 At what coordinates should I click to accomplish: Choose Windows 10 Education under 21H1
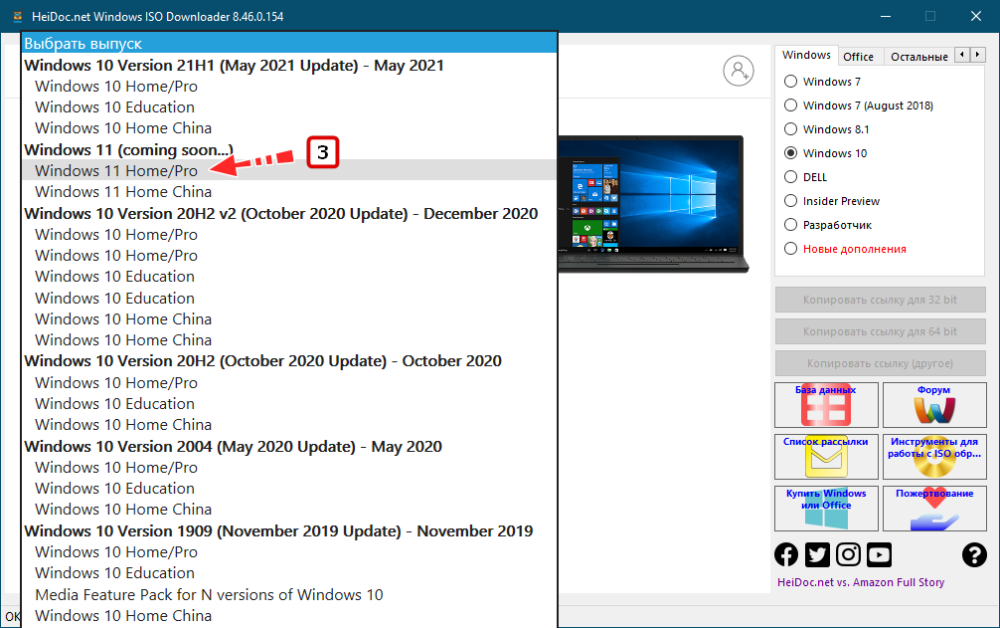[x=290, y=107]
